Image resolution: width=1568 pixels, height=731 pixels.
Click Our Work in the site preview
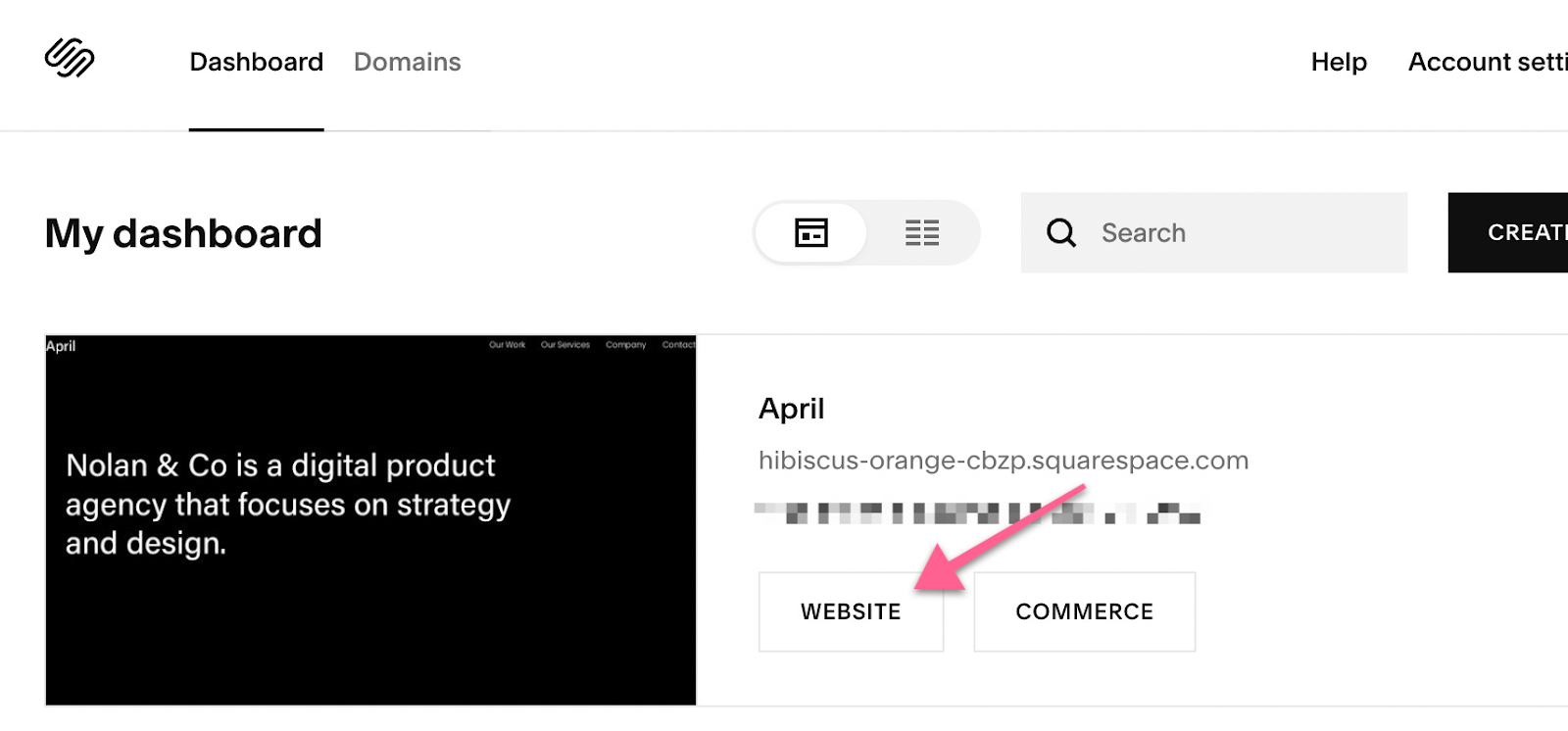click(507, 345)
